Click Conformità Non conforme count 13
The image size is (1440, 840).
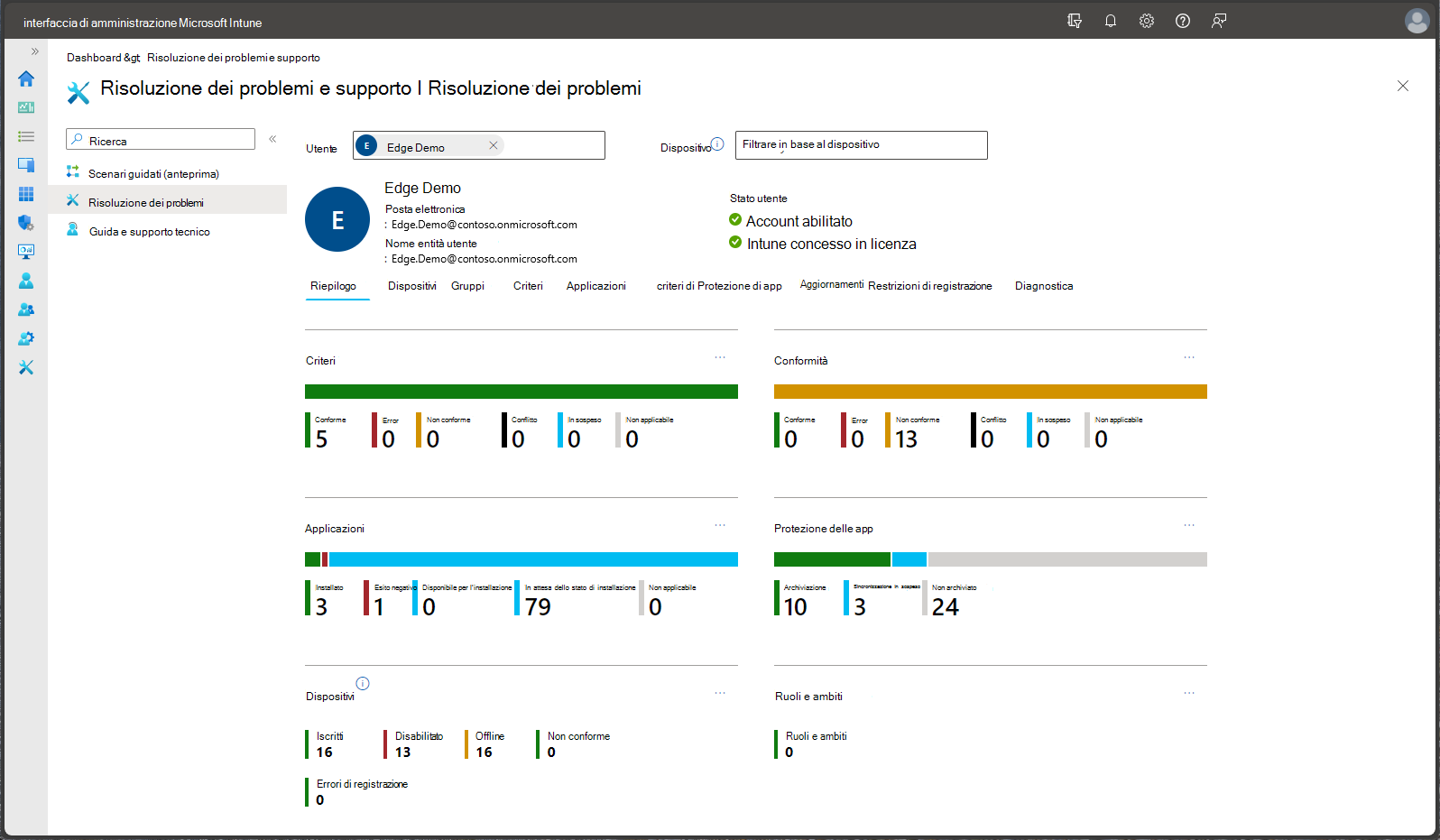click(907, 439)
